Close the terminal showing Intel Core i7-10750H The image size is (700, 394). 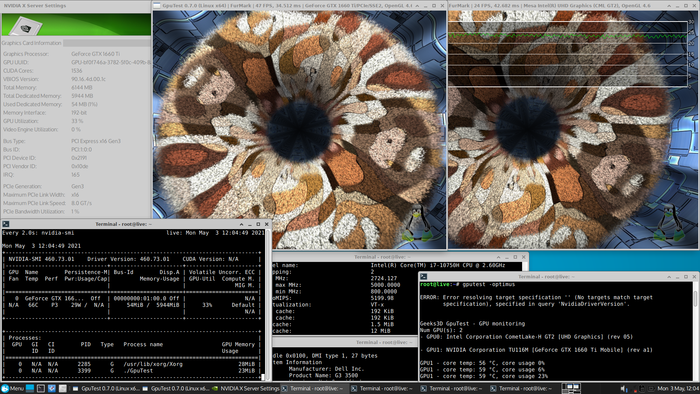pos(524,257)
